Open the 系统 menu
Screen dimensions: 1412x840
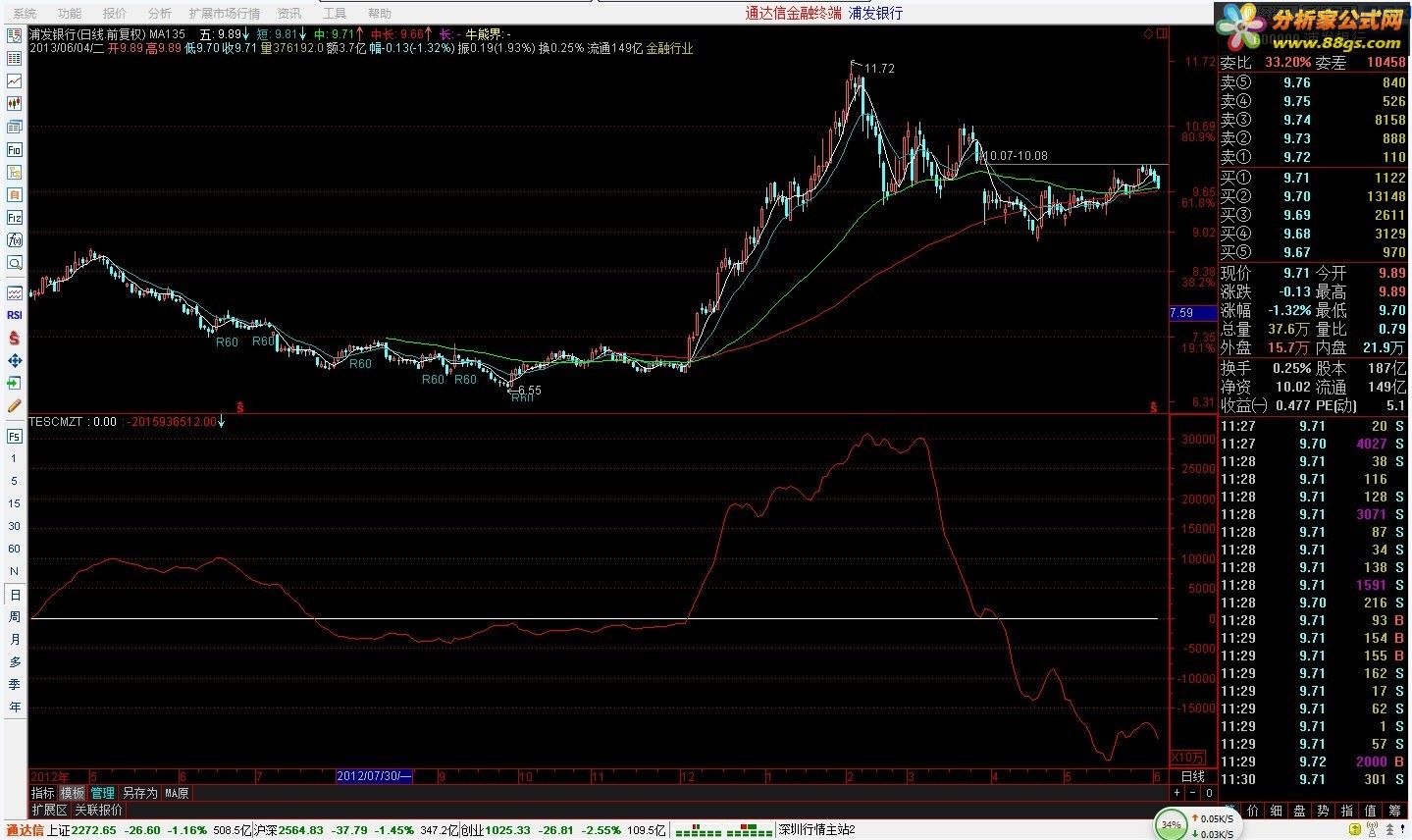pyautogui.click(x=25, y=13)
